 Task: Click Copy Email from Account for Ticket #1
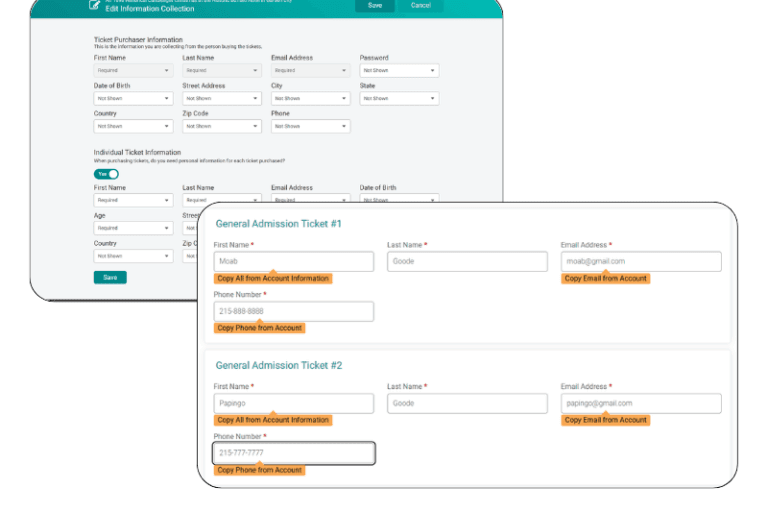coord(605,279)
